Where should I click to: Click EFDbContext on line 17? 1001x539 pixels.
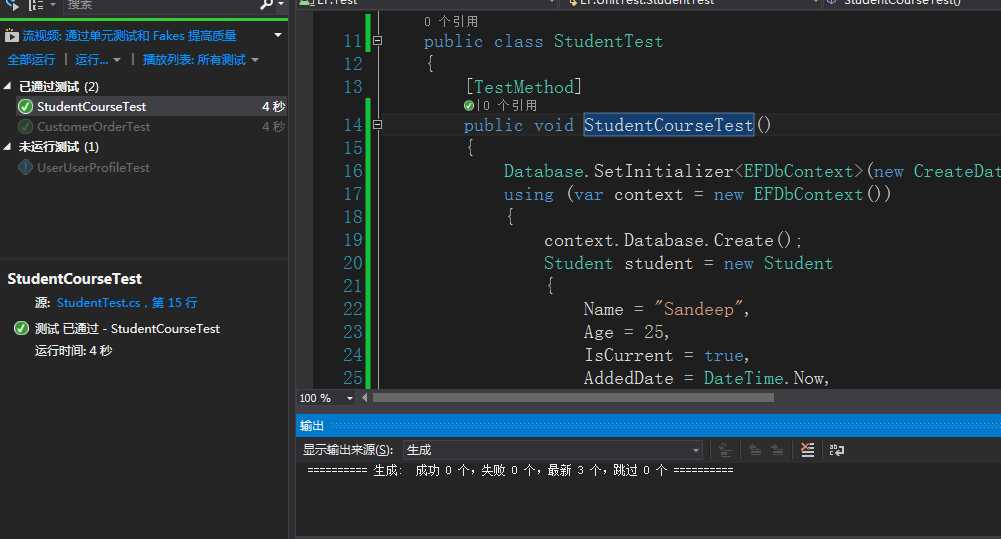point(808,194)
